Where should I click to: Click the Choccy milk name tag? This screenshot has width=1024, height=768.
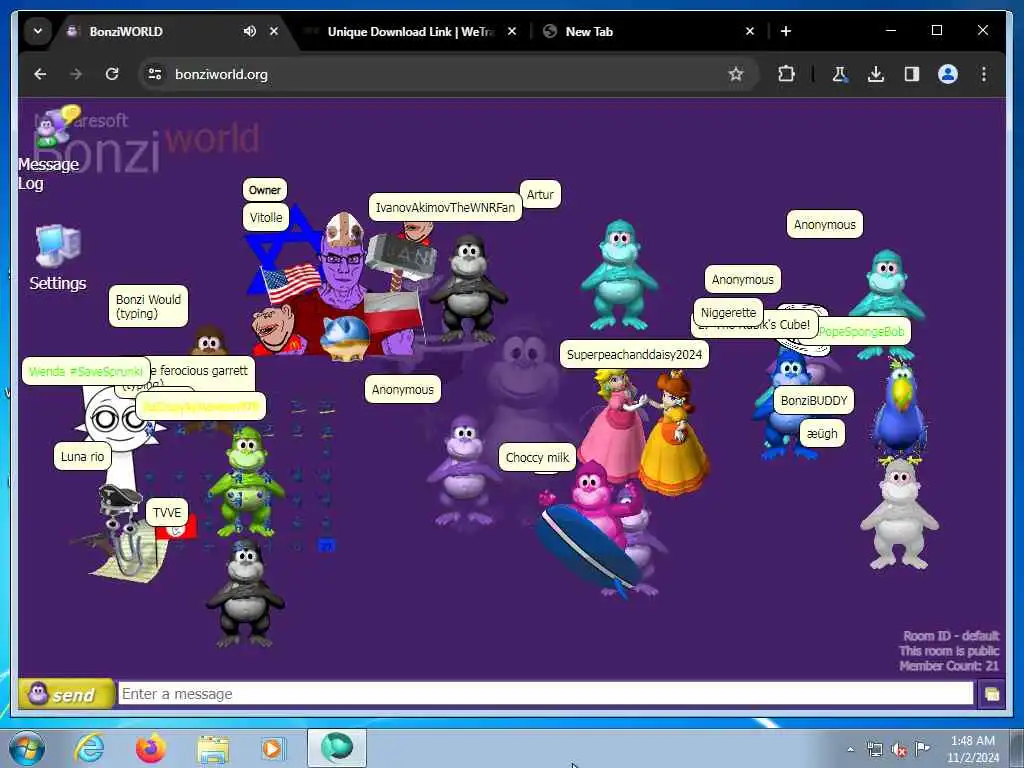537,457
